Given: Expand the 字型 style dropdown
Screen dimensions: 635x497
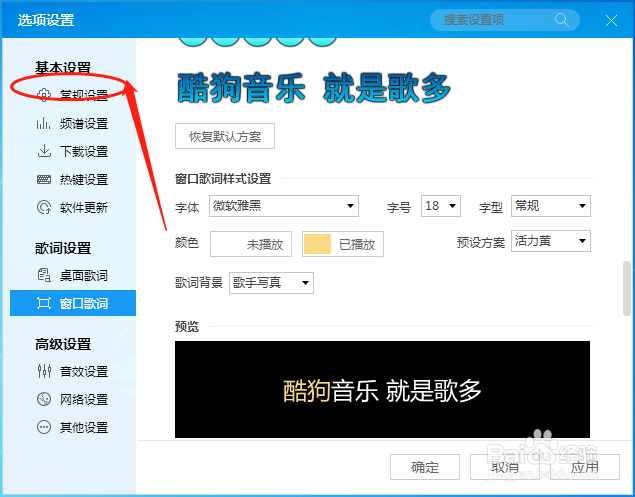Looking at the screenshot, I should (x=551, y=206).
